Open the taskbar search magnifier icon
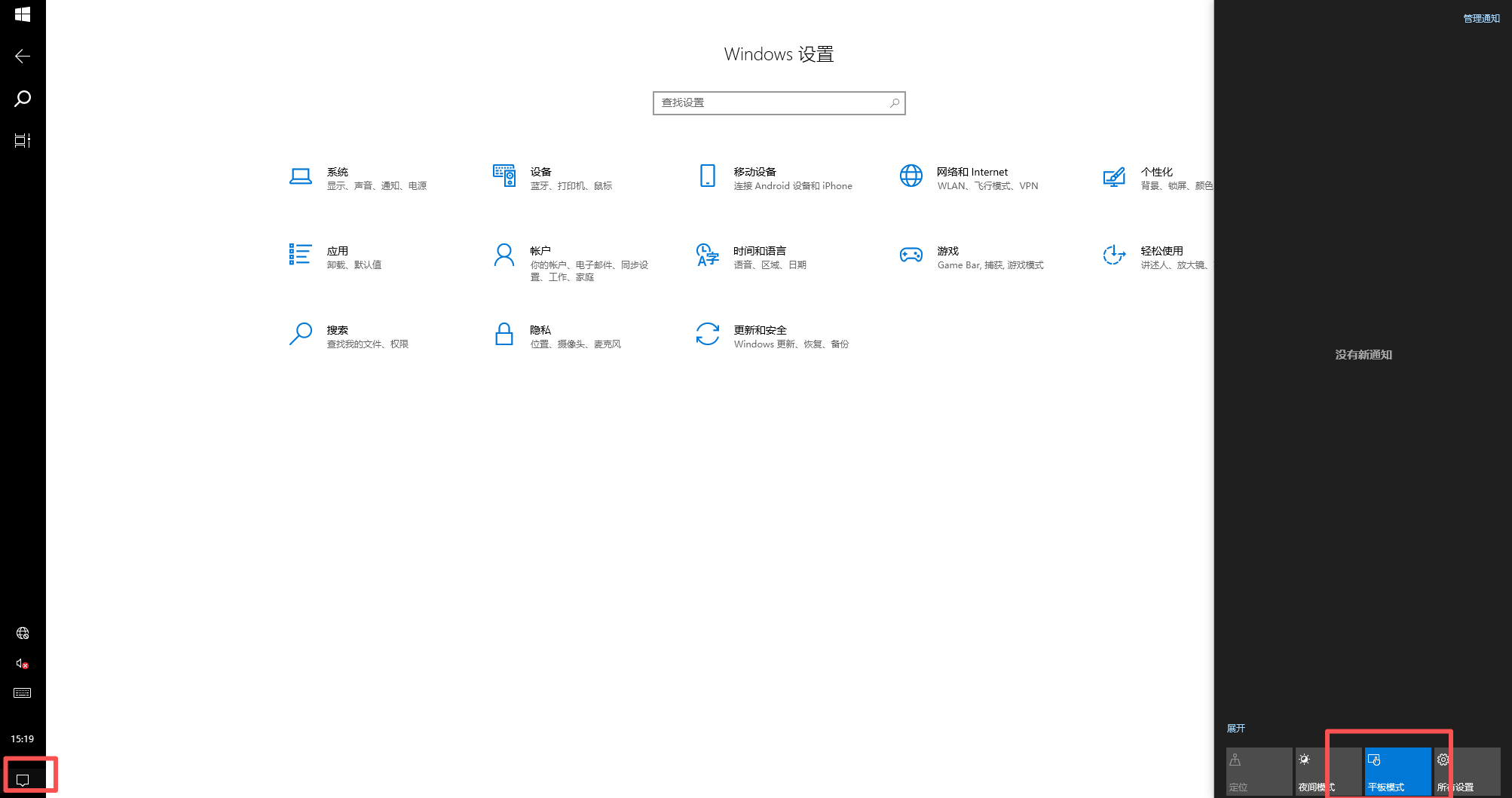This screenshot has width=1512, height=798. click(x=23, y=99)
